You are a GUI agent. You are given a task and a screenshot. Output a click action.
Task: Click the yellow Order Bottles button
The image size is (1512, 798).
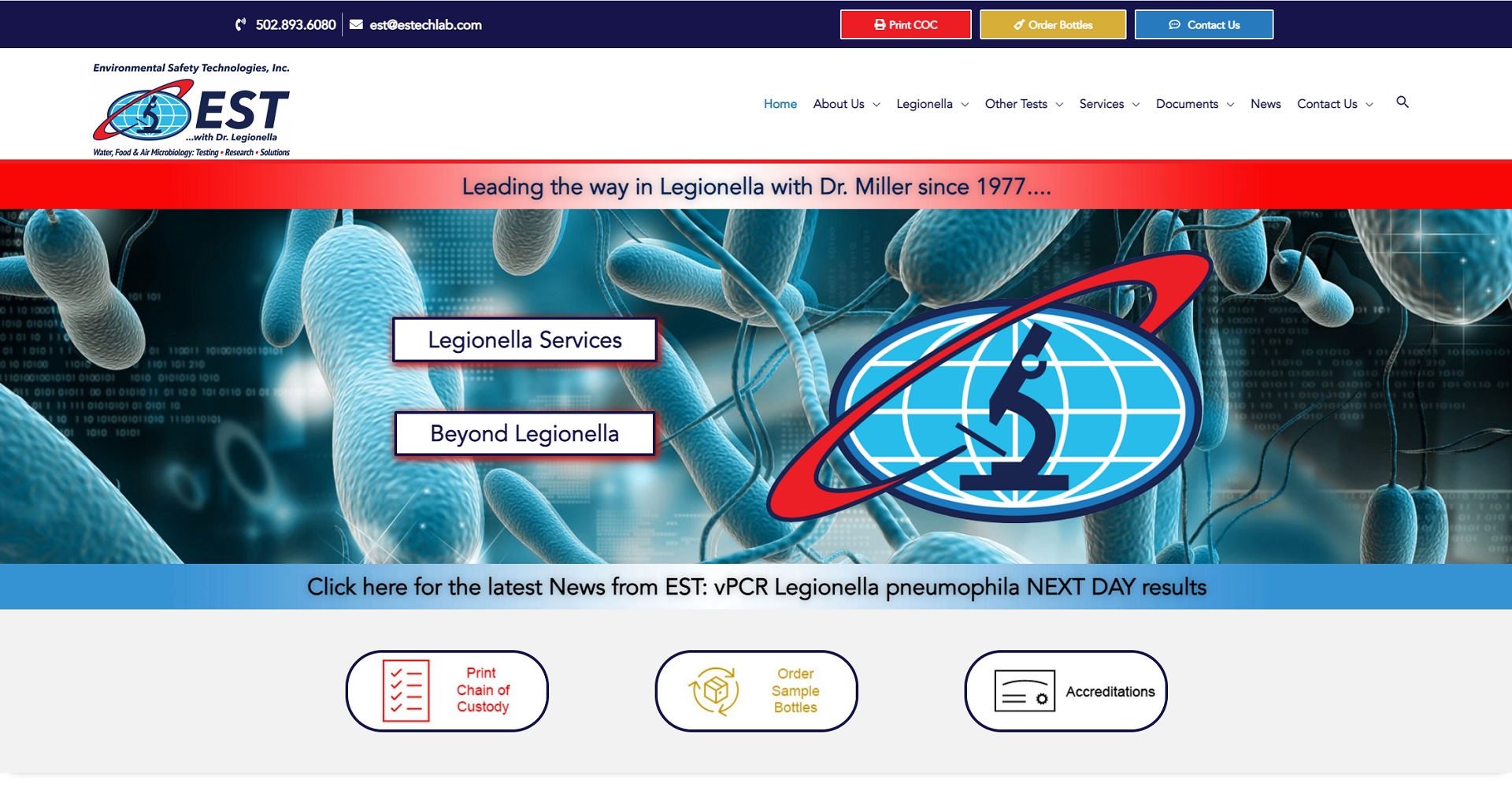[1053, 24]
